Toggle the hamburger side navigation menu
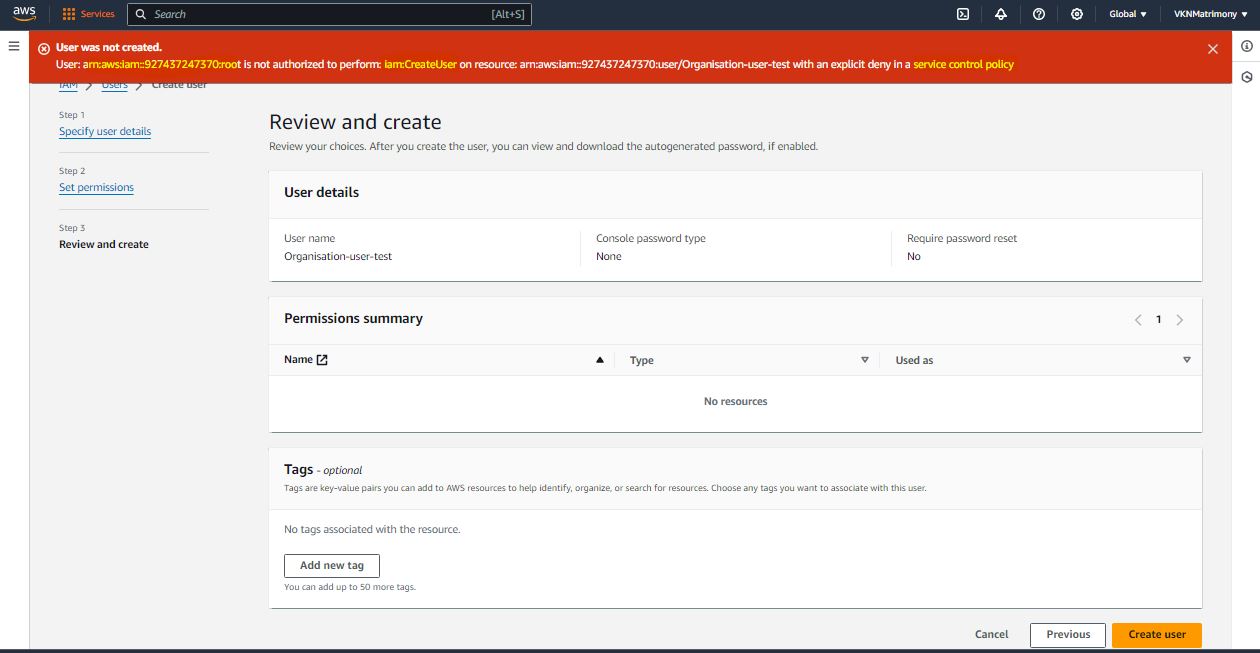This screenshot has height=653, width=1260. click(x=14, y=46)
